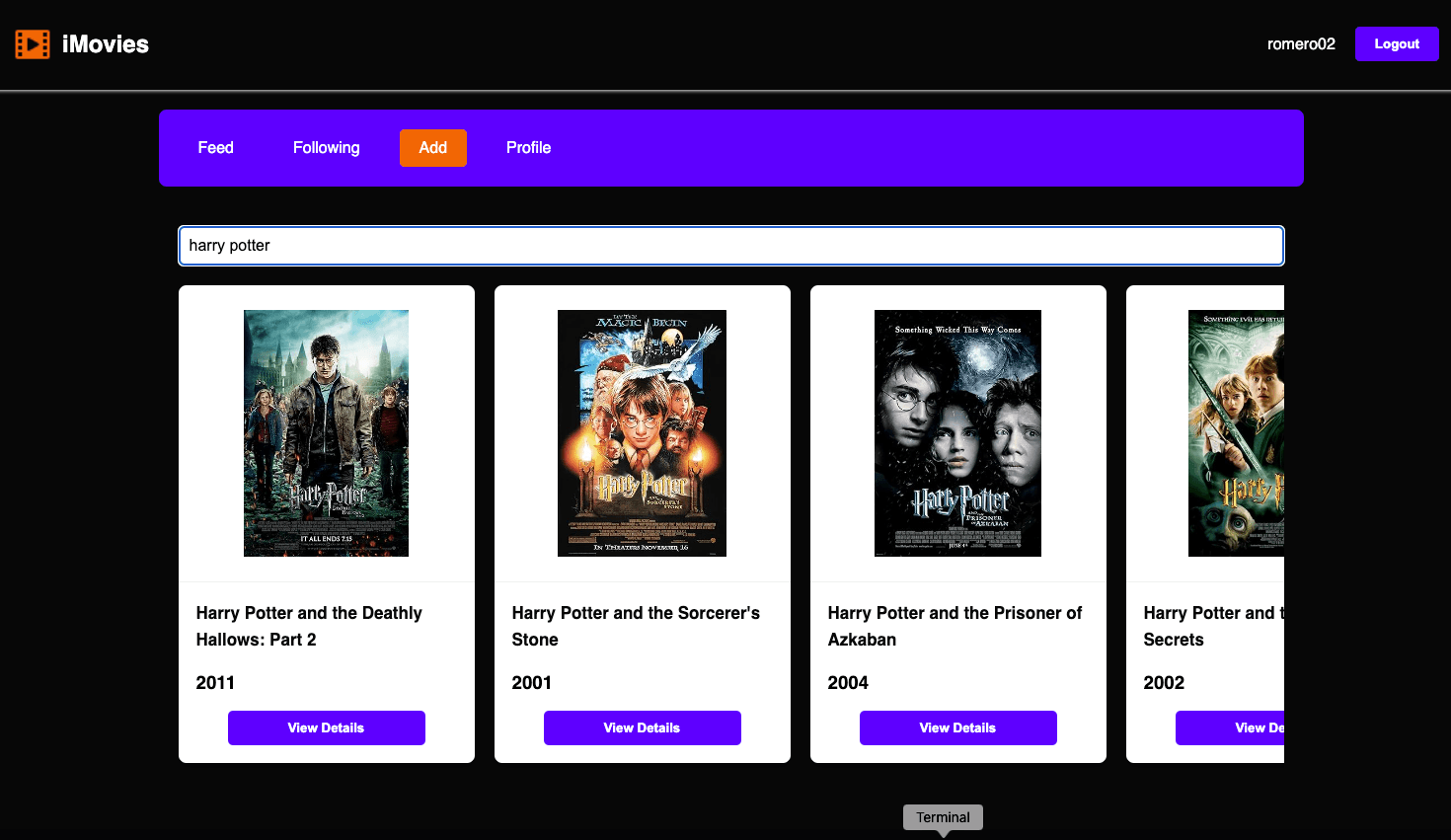The image size is (1451, 840).
Task: Click the year 2011
Action: click(x=215, y=683)
